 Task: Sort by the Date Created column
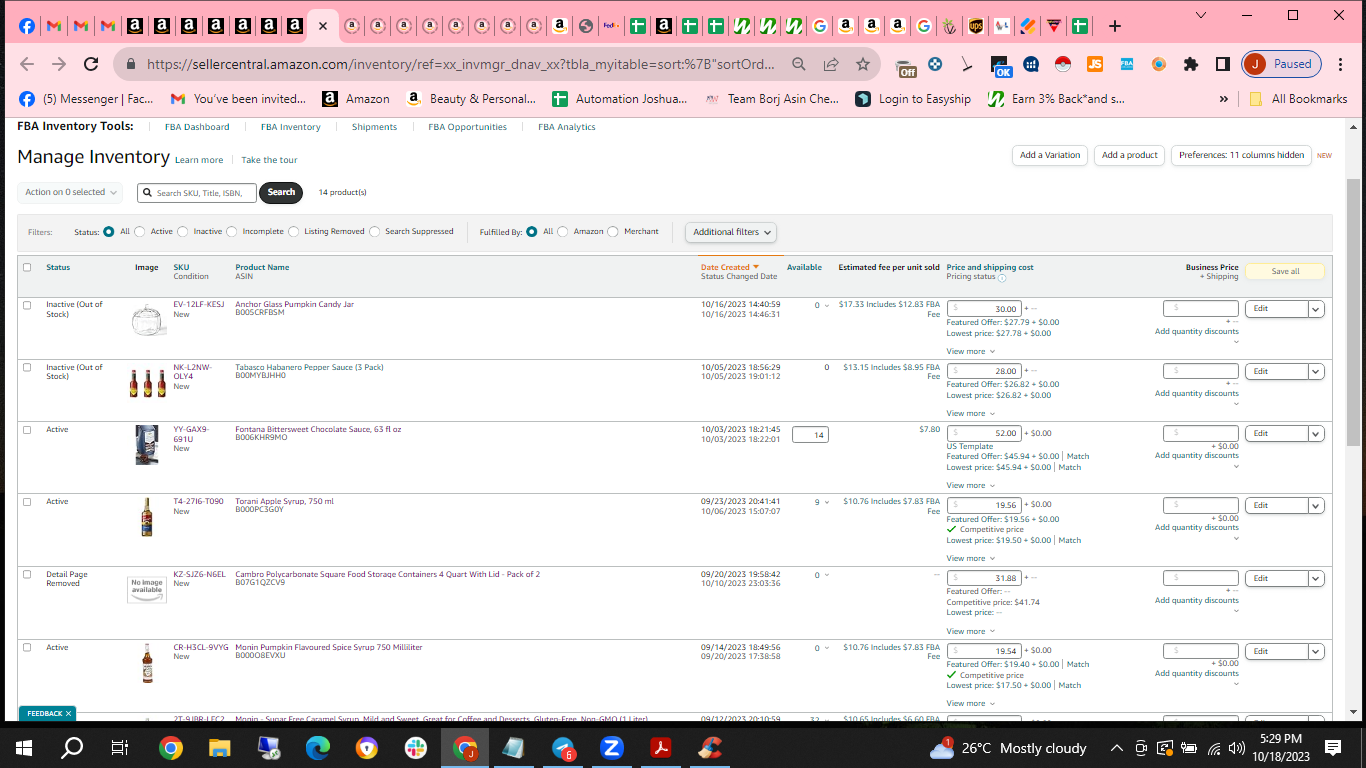tap(730, 267)
